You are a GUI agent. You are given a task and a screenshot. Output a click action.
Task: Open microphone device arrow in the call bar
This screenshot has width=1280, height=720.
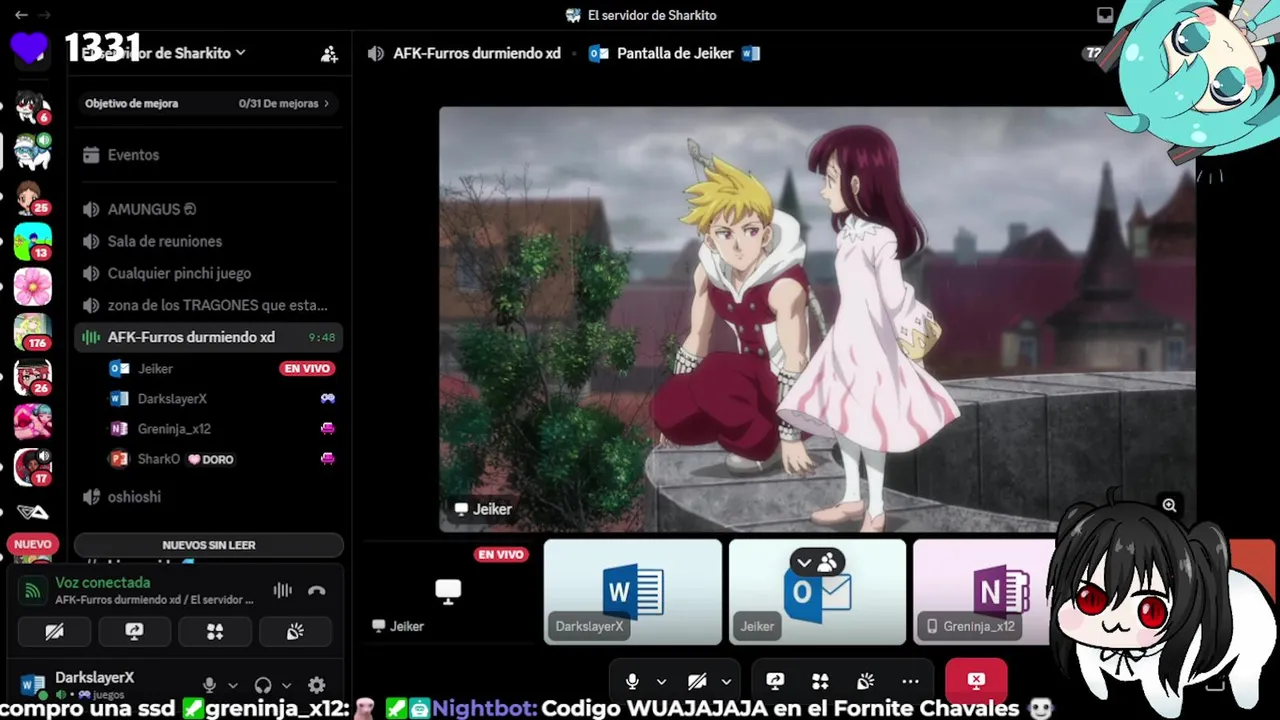(x=661, y=681)
